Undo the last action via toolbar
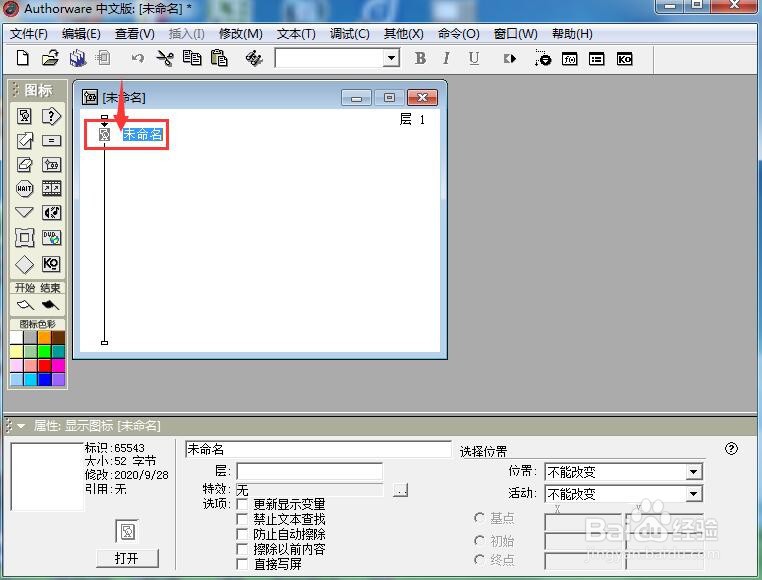The width and height of the screenshot is (762, 580). point(138,58)
